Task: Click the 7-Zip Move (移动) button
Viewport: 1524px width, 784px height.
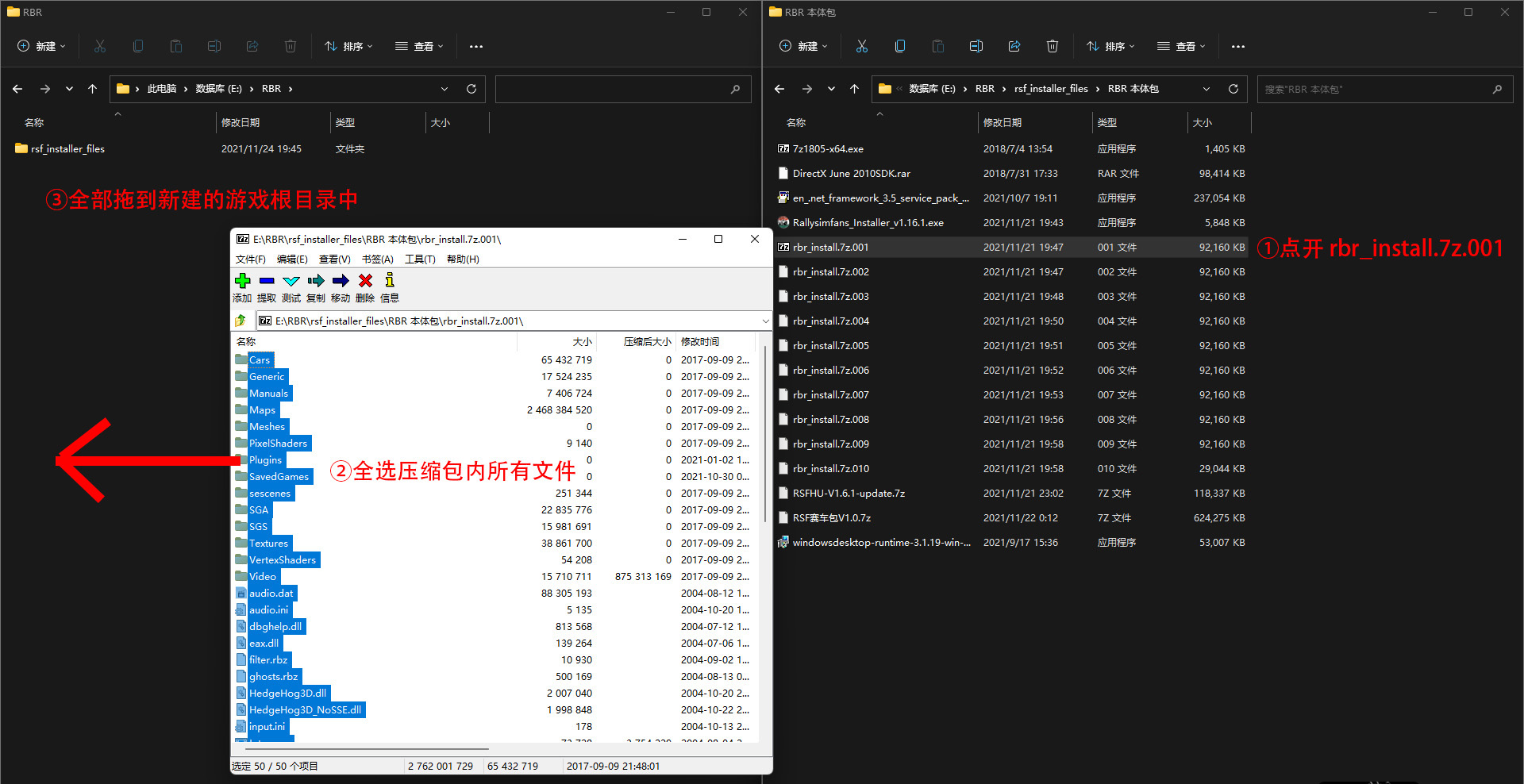Action: pyautogui.click(x=341, y=287)
